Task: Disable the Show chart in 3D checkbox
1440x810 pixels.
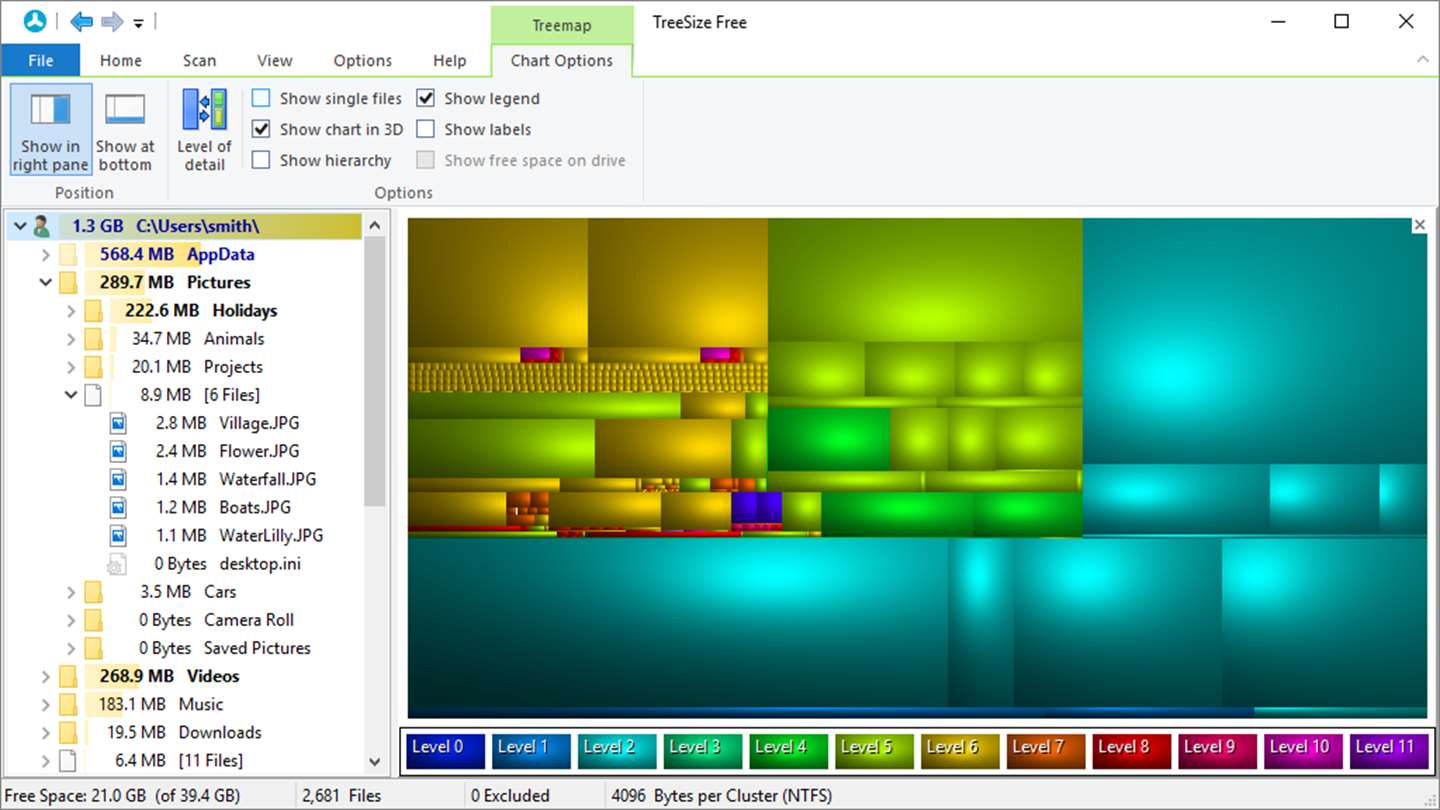Action: (261, 129)
